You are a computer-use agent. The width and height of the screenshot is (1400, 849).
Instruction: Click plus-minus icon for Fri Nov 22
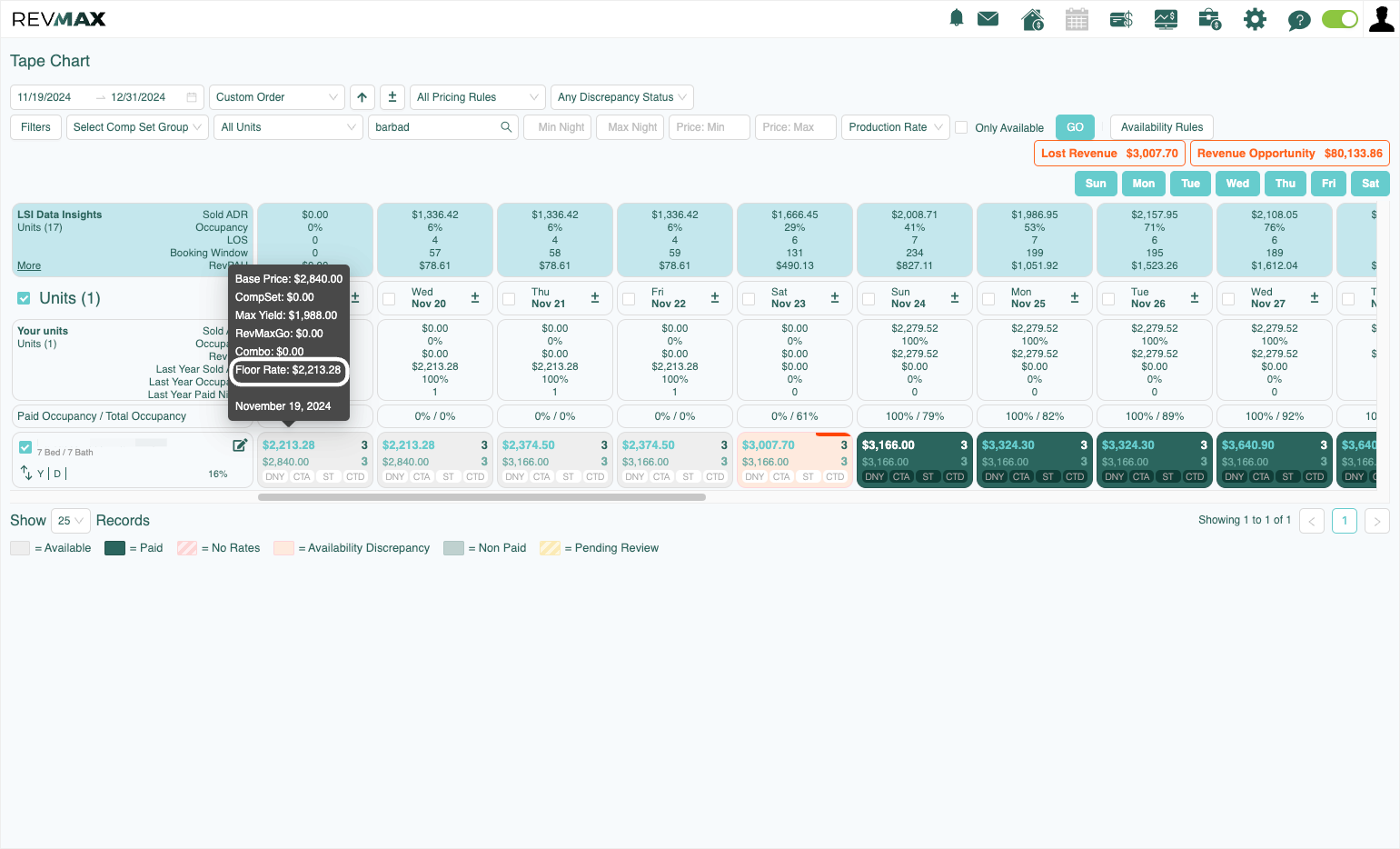point(715,298)
